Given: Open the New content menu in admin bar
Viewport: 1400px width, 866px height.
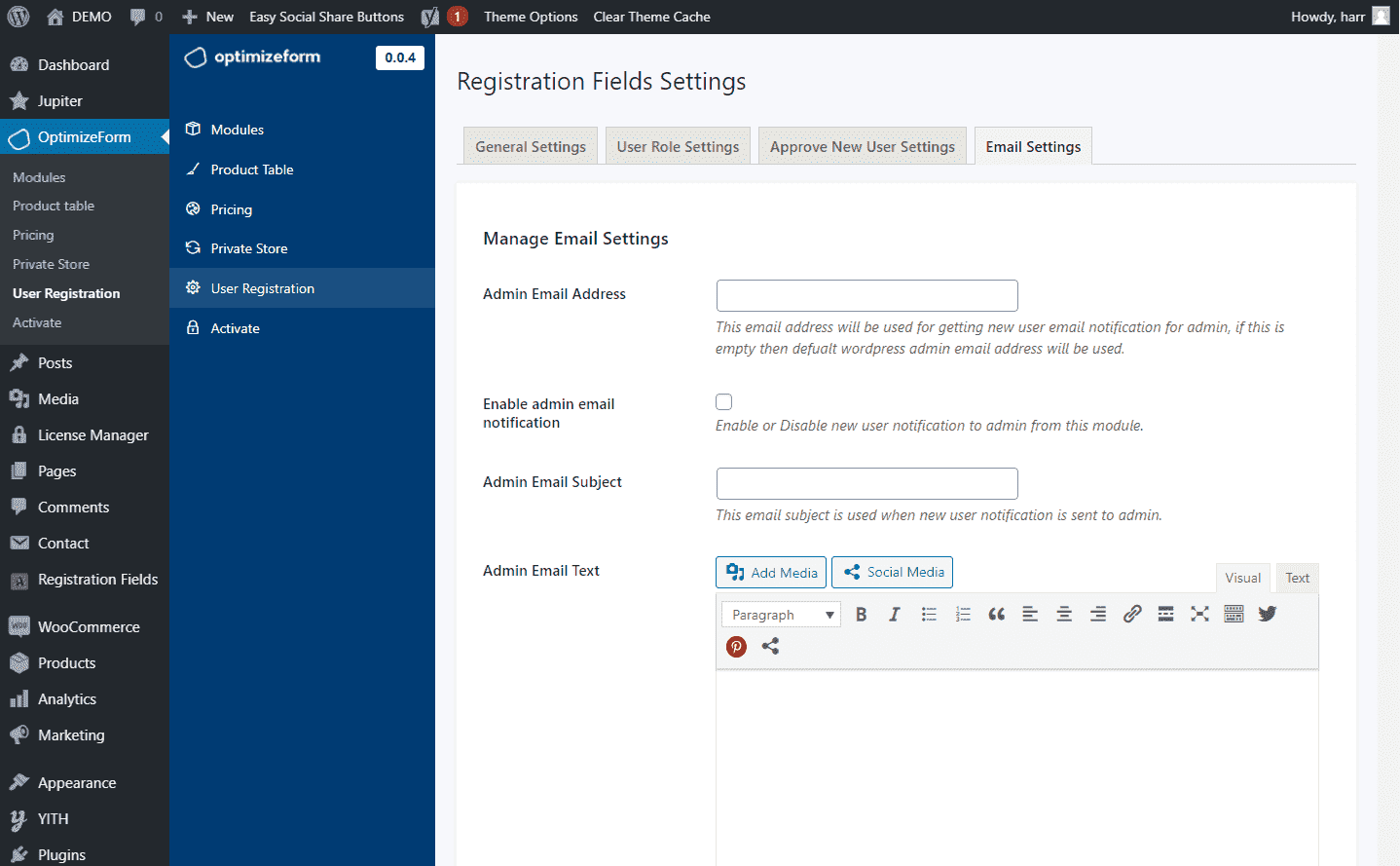Looking at the screenshot, I should (x=208, y=17).
